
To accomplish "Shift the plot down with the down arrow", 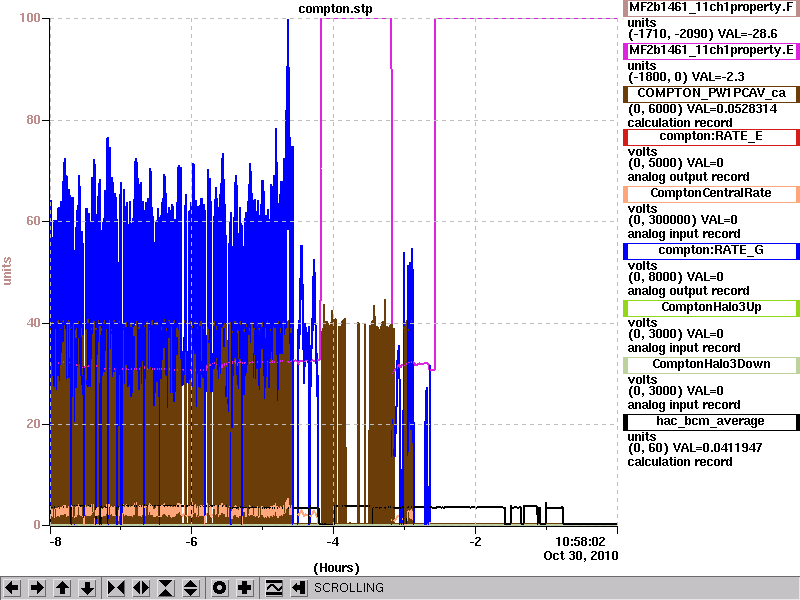I will (x=88, y=588).
